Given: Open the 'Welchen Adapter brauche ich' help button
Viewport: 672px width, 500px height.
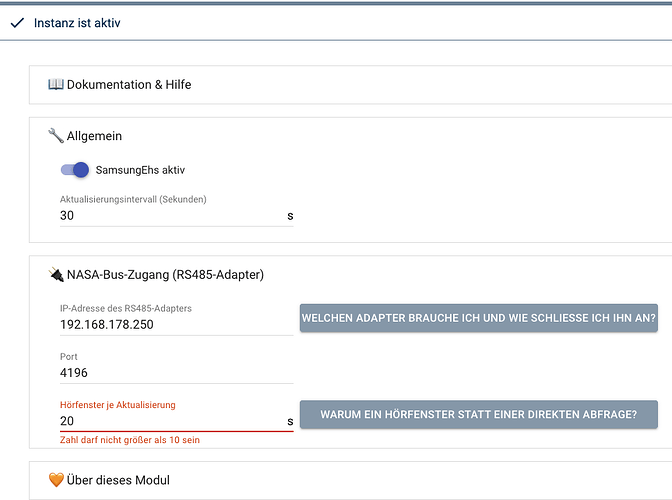Looking at the screenshot, I should coord(479,318).
